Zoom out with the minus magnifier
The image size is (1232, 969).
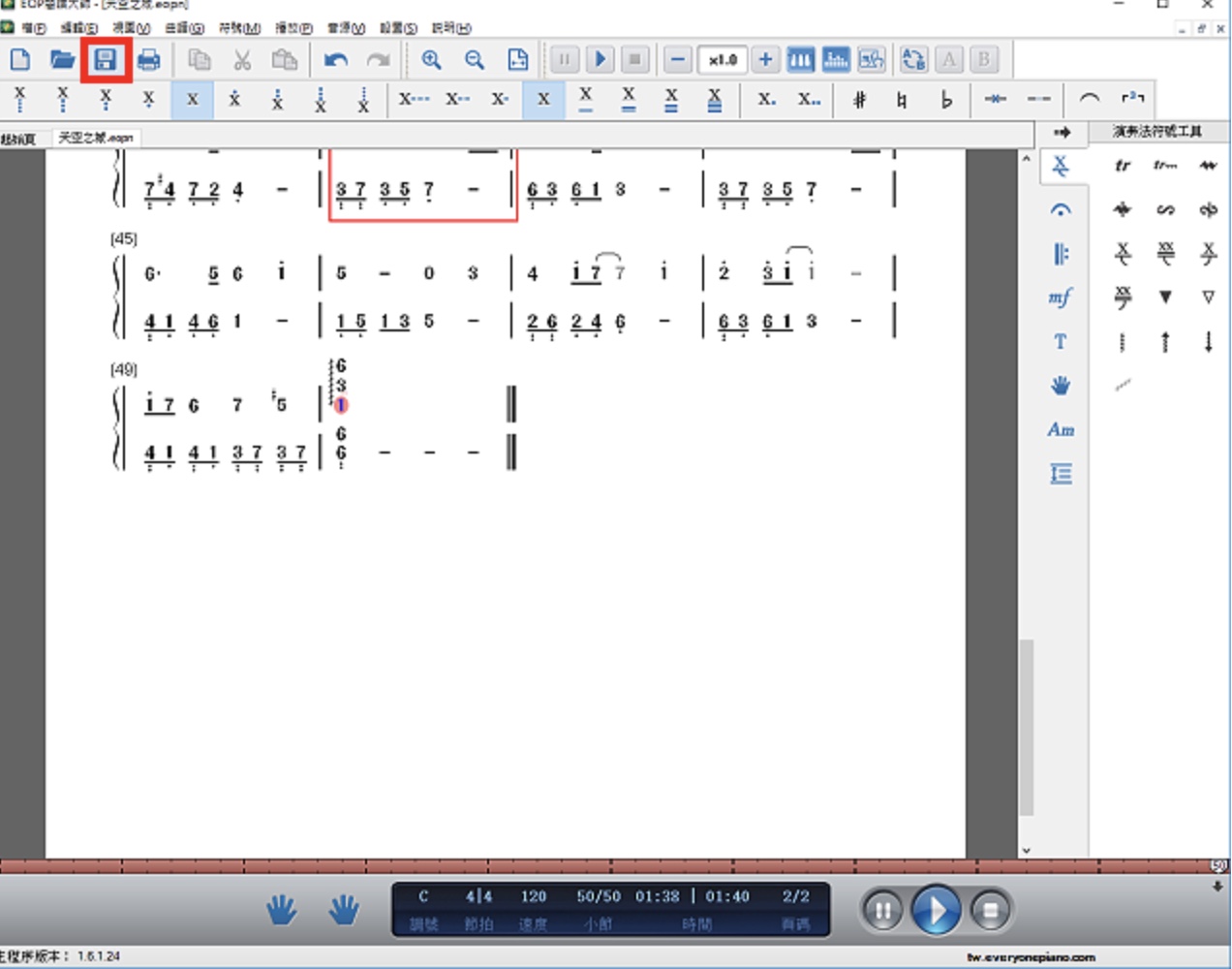point(474,60)
